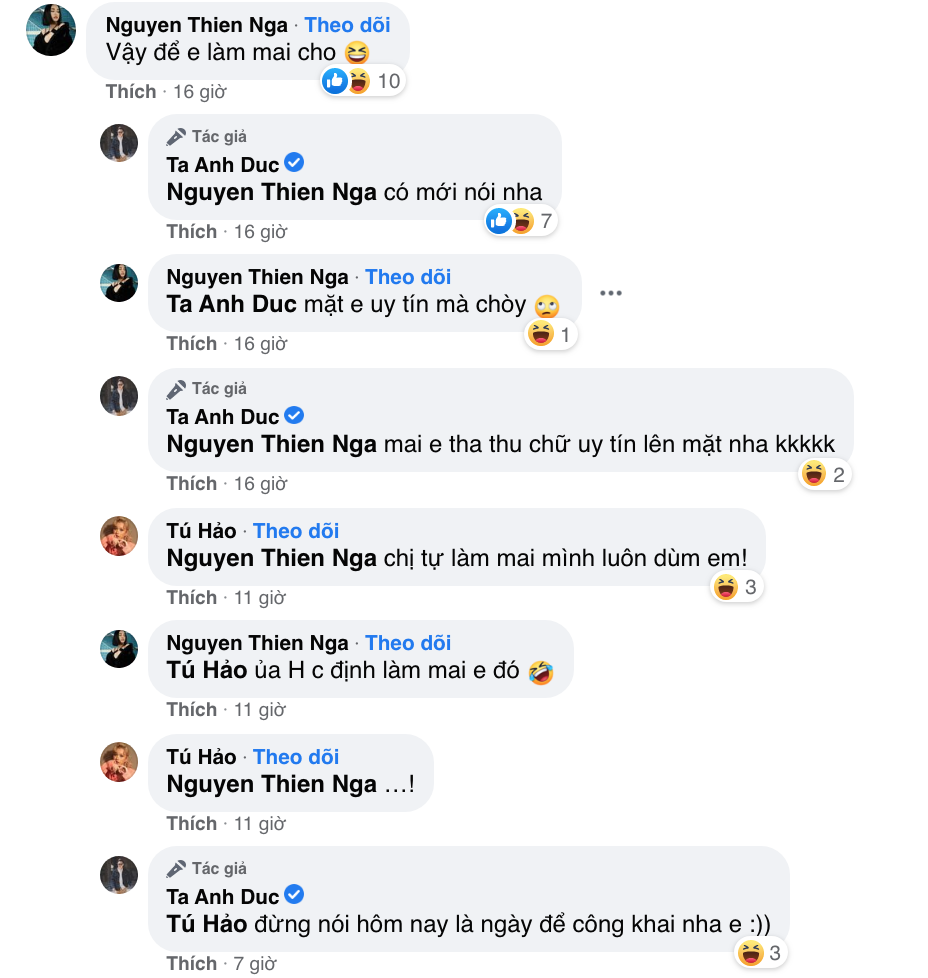Viewport: 928px width, 978px height.
Task: Click verified badge on first Ta Anh Duc reply
Action: point(295,163)
